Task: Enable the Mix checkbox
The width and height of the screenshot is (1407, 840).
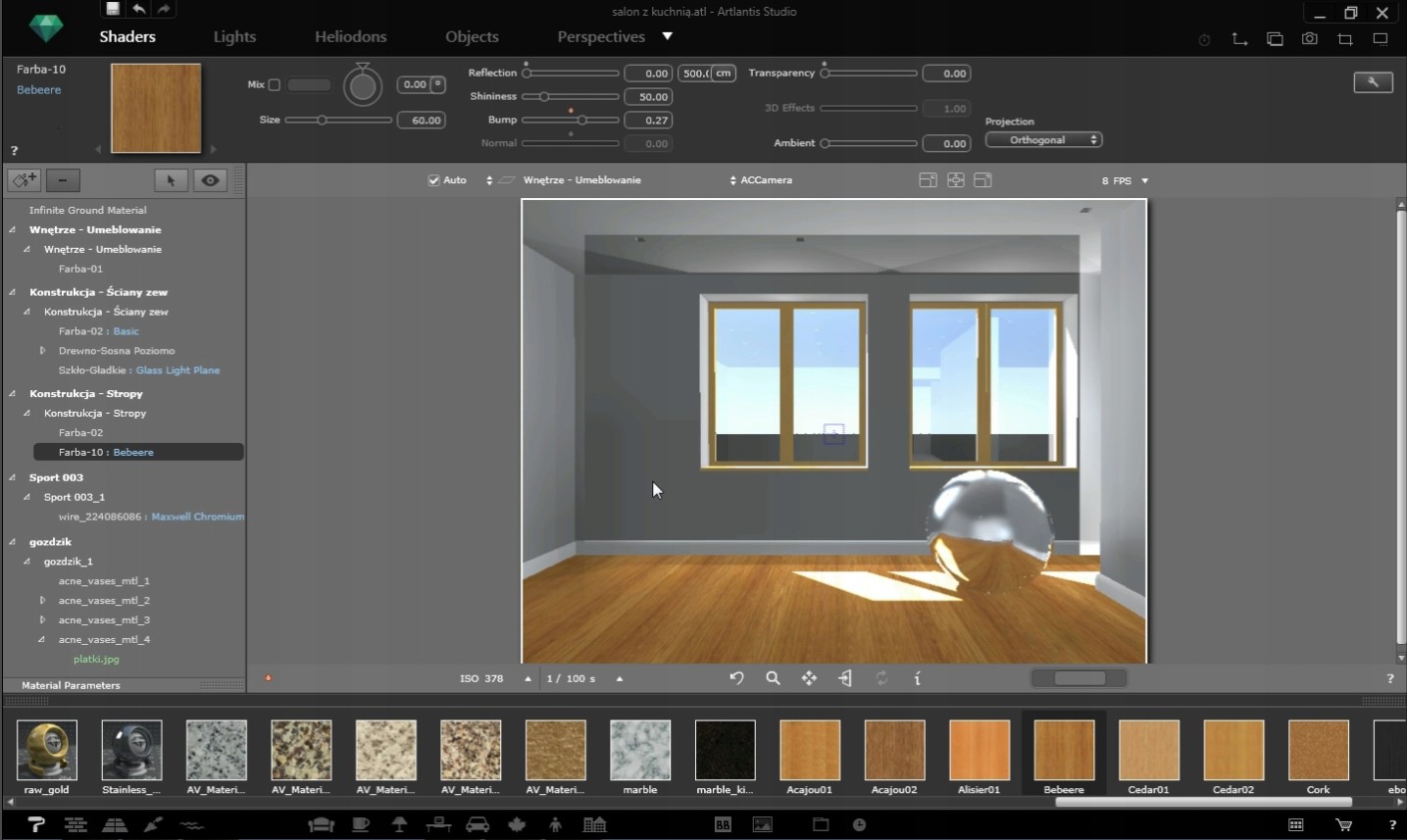Action: click(x=275, y=85)
